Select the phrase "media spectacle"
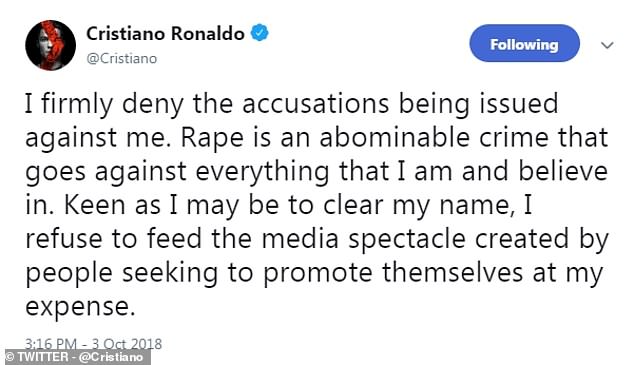This screenshot has width=634, height=365. tap(363, 240)
